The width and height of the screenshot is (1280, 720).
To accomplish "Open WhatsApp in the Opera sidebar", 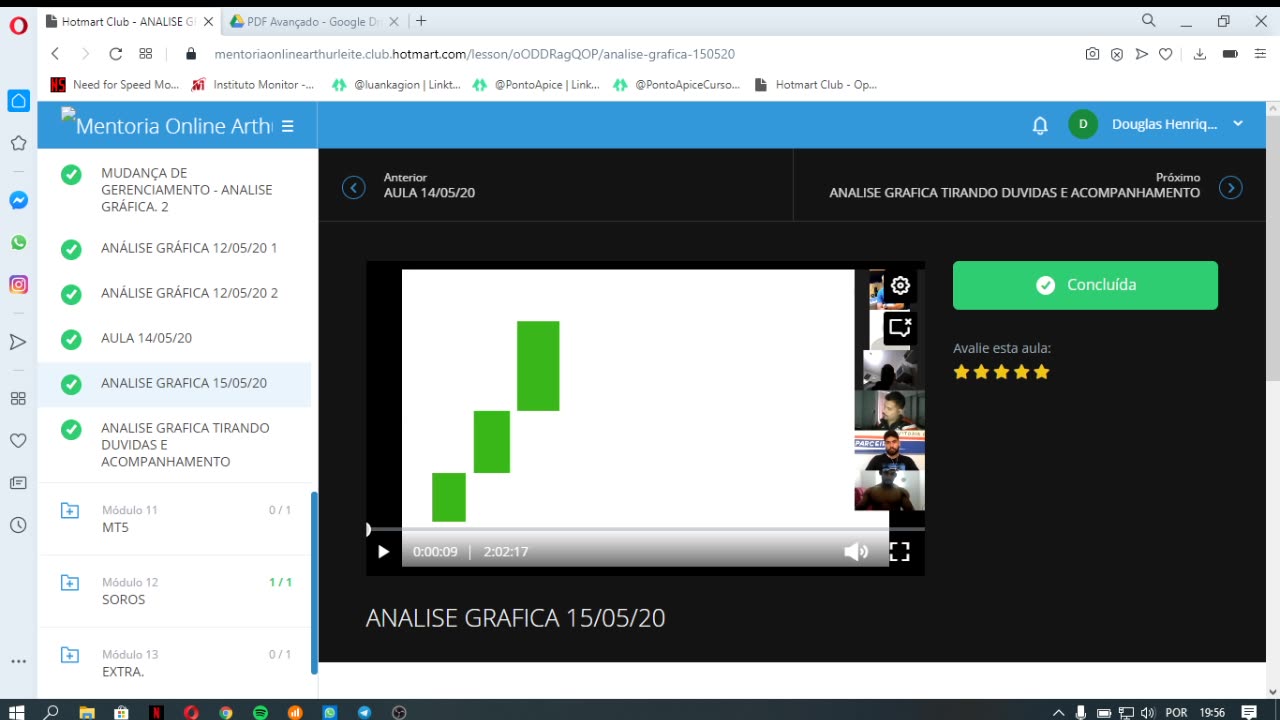I will [x=18, y=242].
